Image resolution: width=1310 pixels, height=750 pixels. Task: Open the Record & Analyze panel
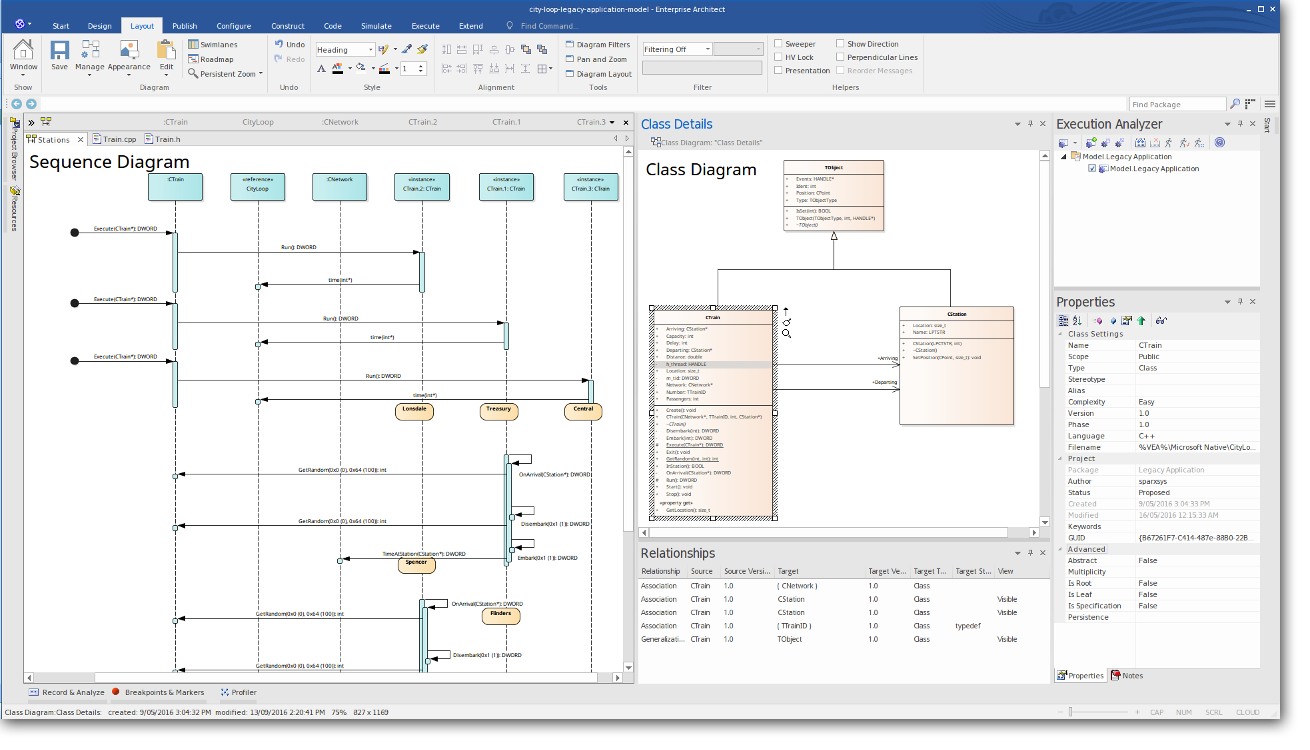coord(66,692)
